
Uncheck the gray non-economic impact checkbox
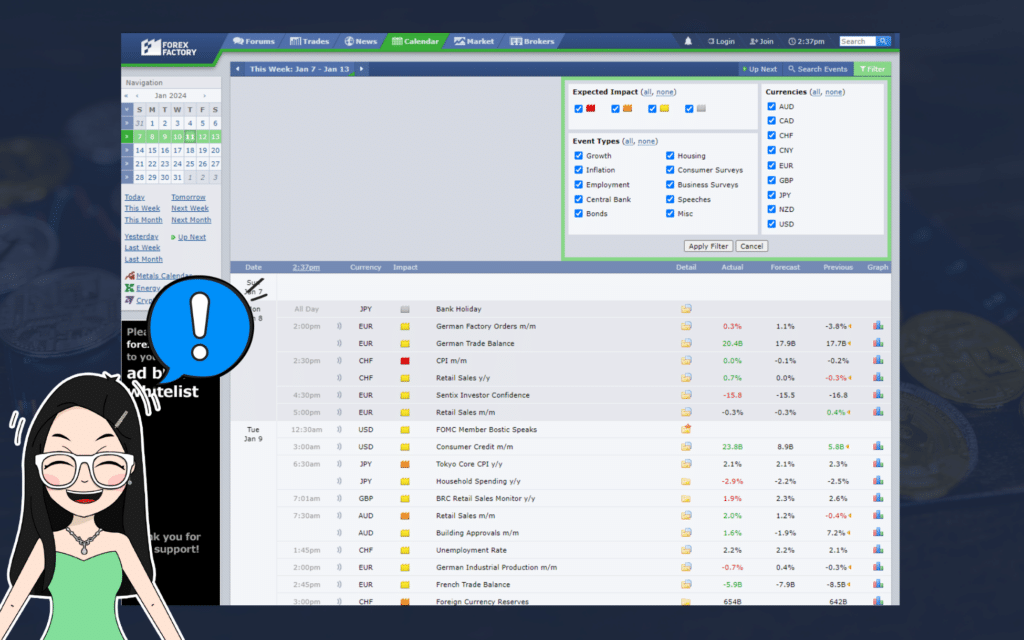pos(689,109)
